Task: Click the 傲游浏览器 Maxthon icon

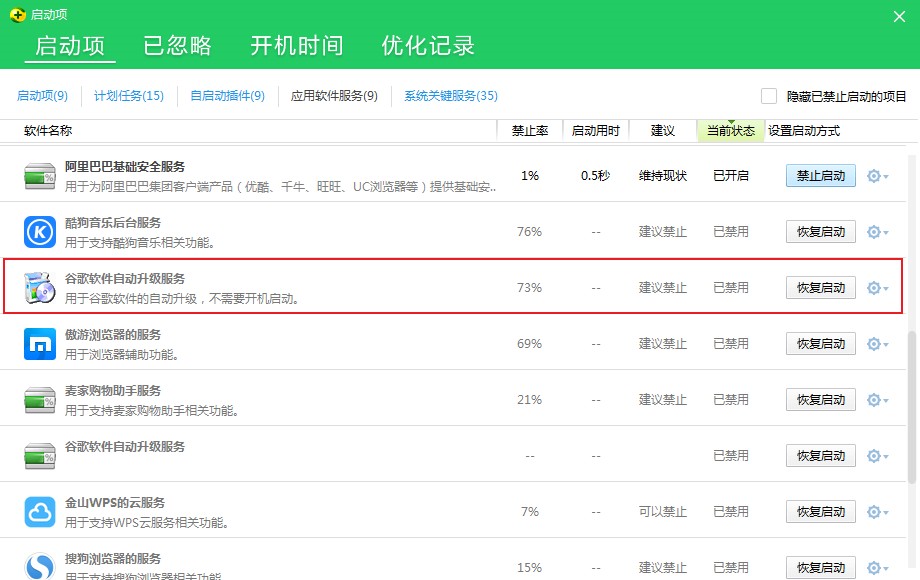Action: 40,344
